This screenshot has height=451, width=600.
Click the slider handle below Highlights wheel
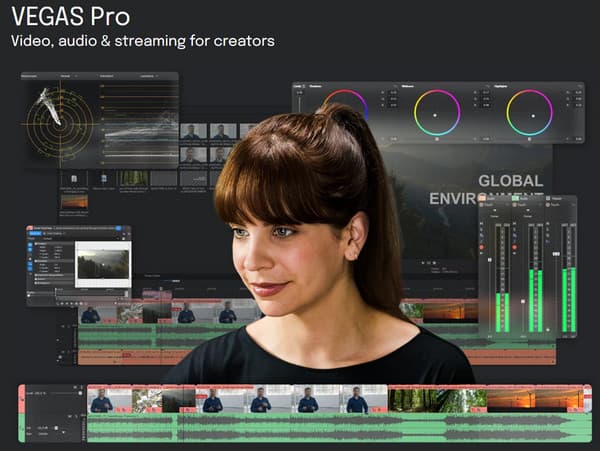coord(530,139)
